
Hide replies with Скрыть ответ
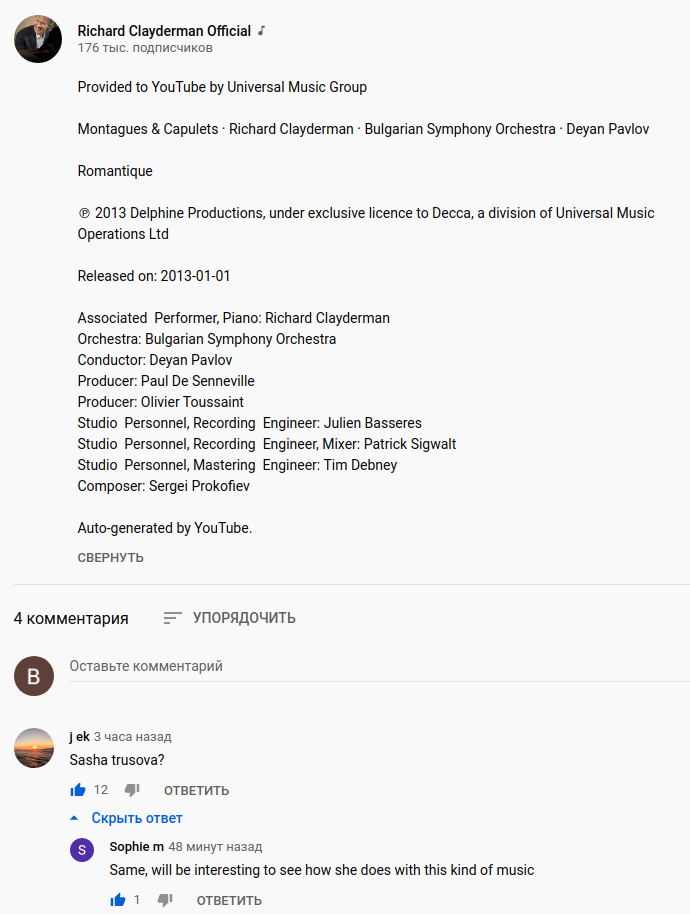pyautogui.click(x=136, y=818)
